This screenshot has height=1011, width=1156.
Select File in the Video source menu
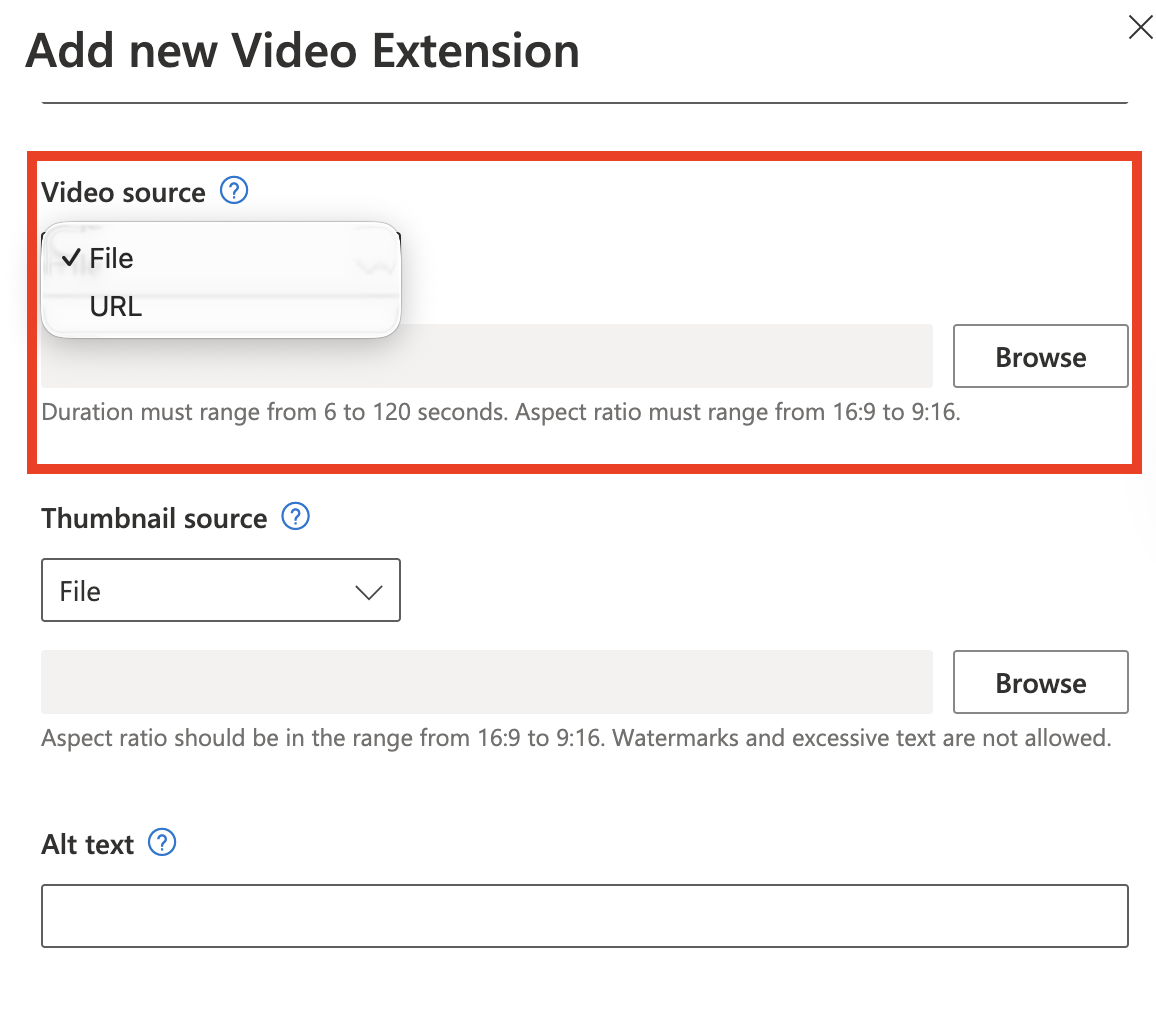pyautogui.click(x=111, y=259)
